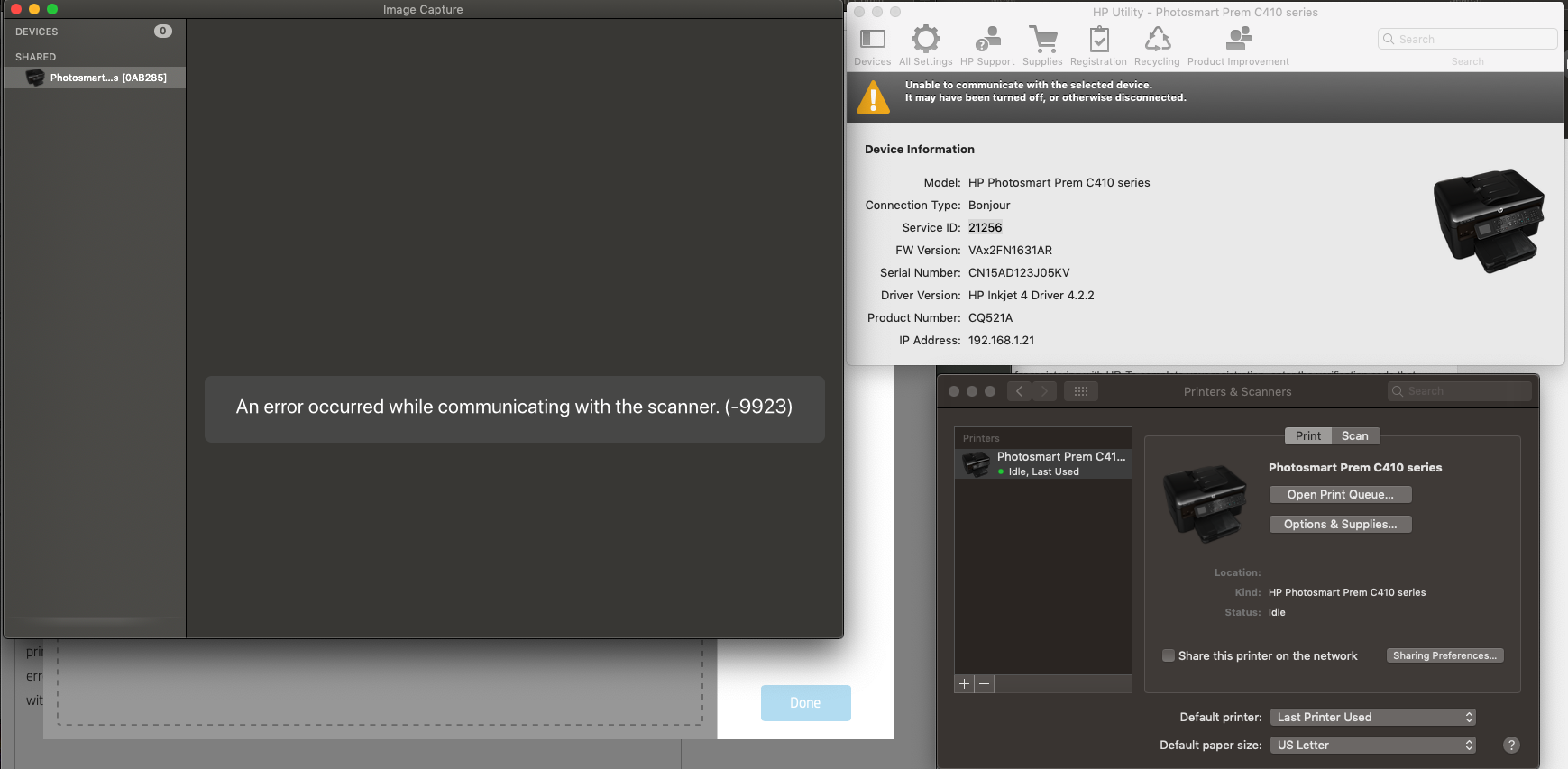
Task: Remove the printer with the minus button
Action: point(985,684)
